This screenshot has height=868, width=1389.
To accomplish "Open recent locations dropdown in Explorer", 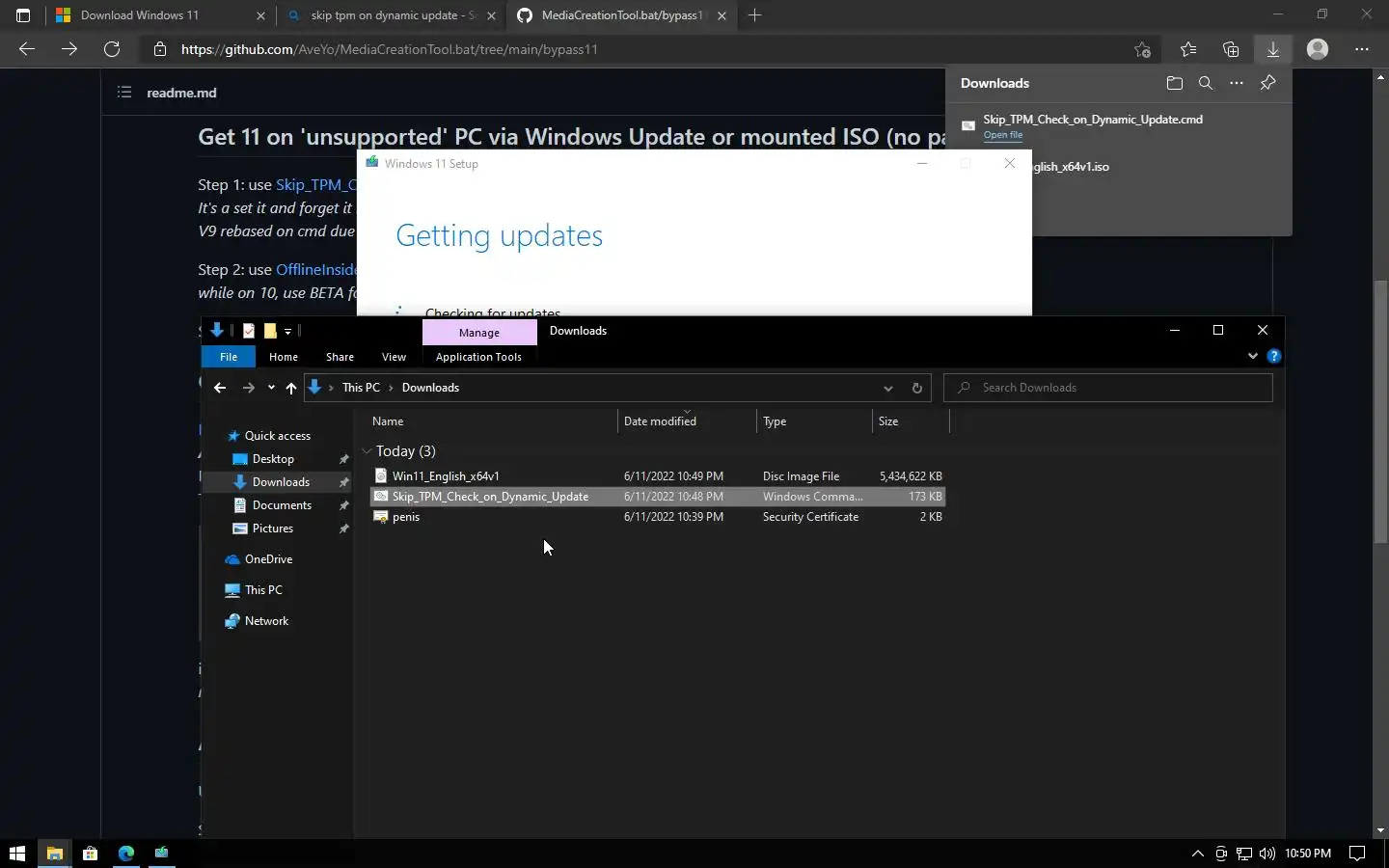I will pyautogui.click(x=271, y=388).
